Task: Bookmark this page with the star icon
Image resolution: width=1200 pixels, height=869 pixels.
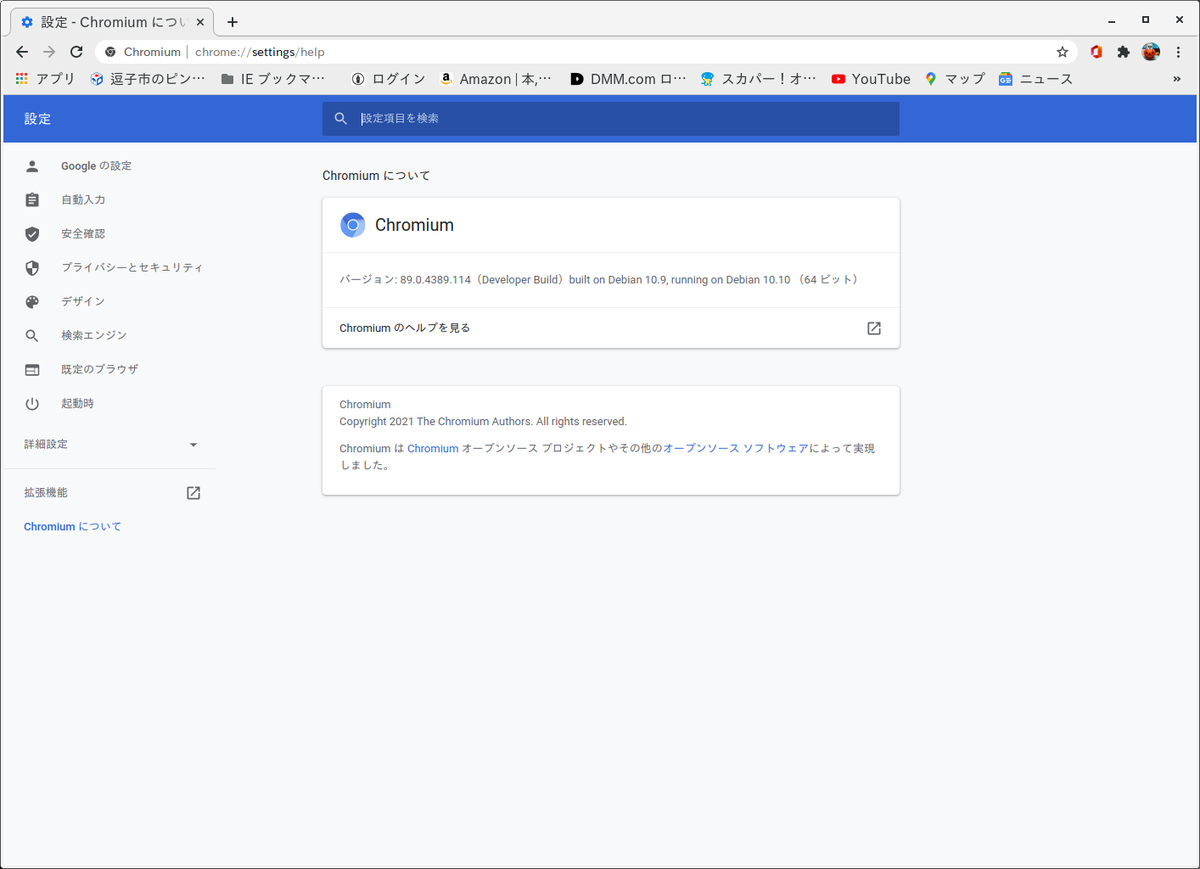Action: coord(1062,52)
